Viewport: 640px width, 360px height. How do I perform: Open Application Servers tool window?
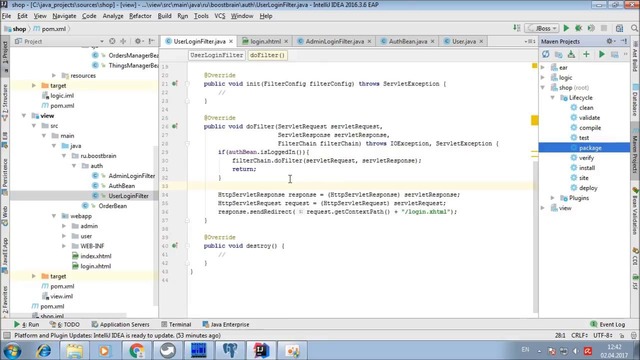point(120,324)
